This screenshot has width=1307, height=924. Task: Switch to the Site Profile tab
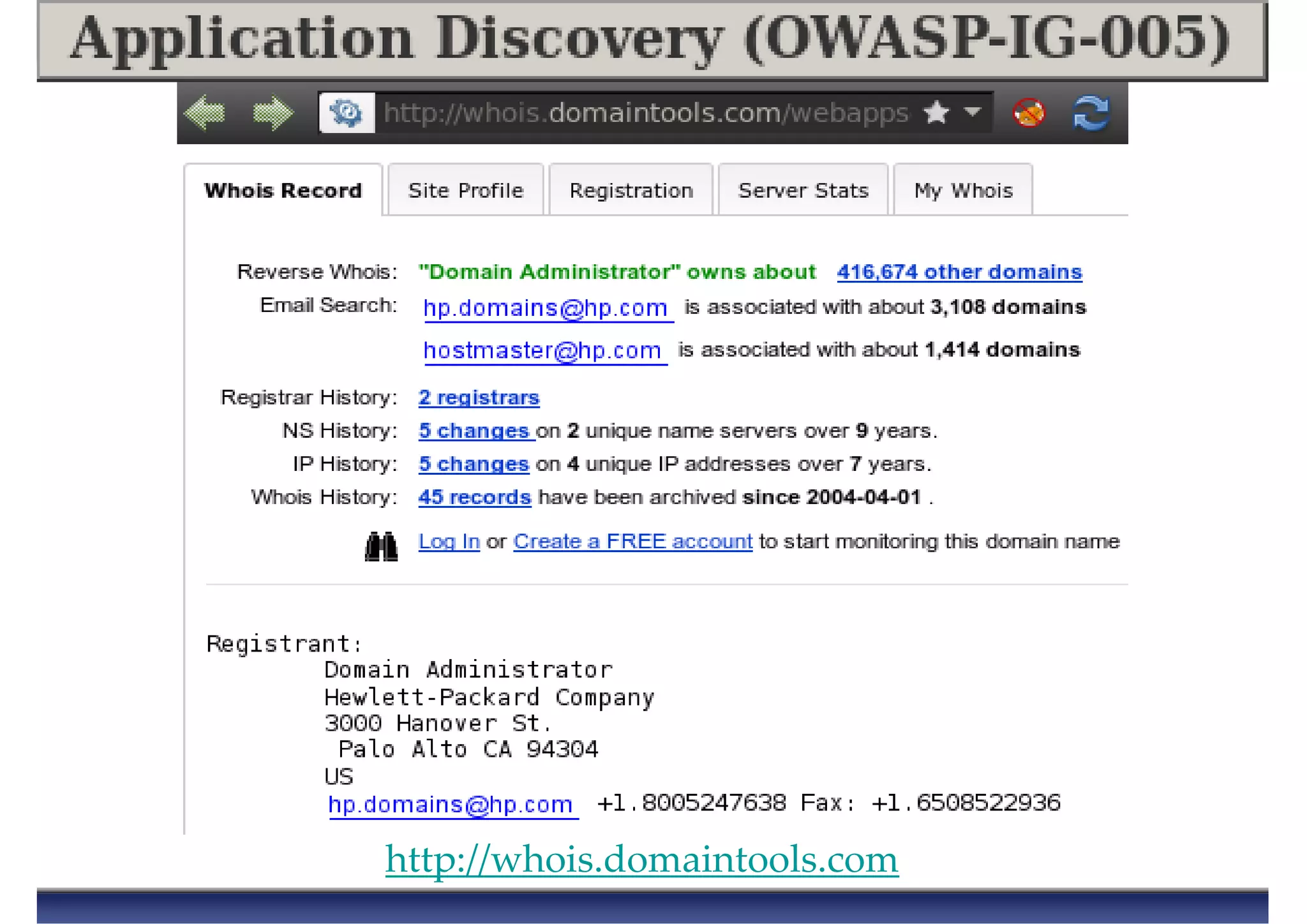[x=466, y=190]
